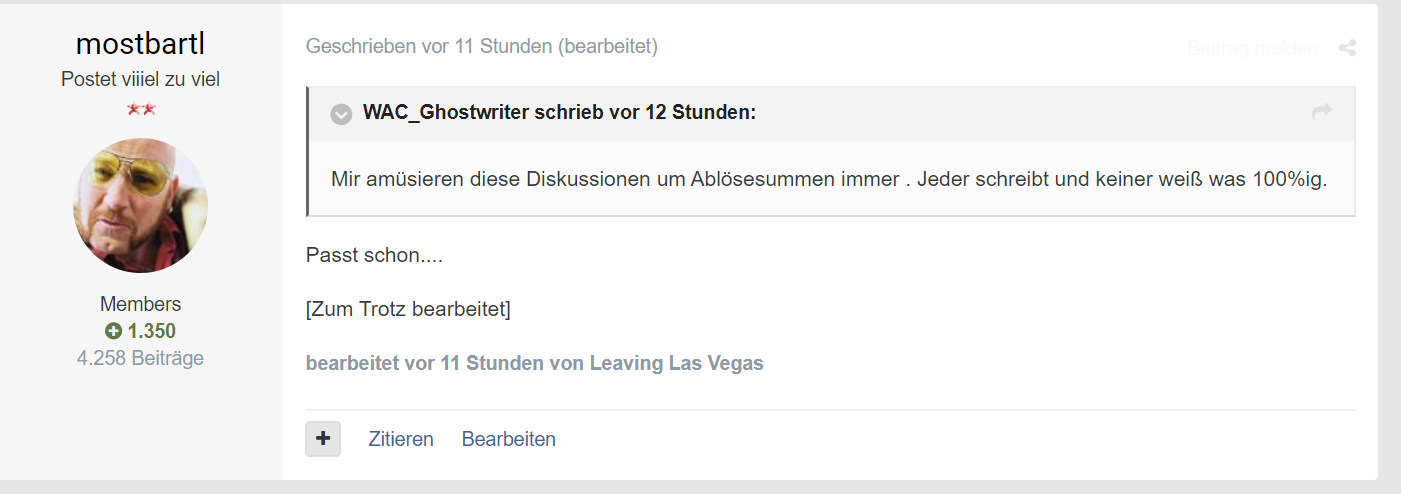
Task: Click the Members group label
Action: coord(141,304)
